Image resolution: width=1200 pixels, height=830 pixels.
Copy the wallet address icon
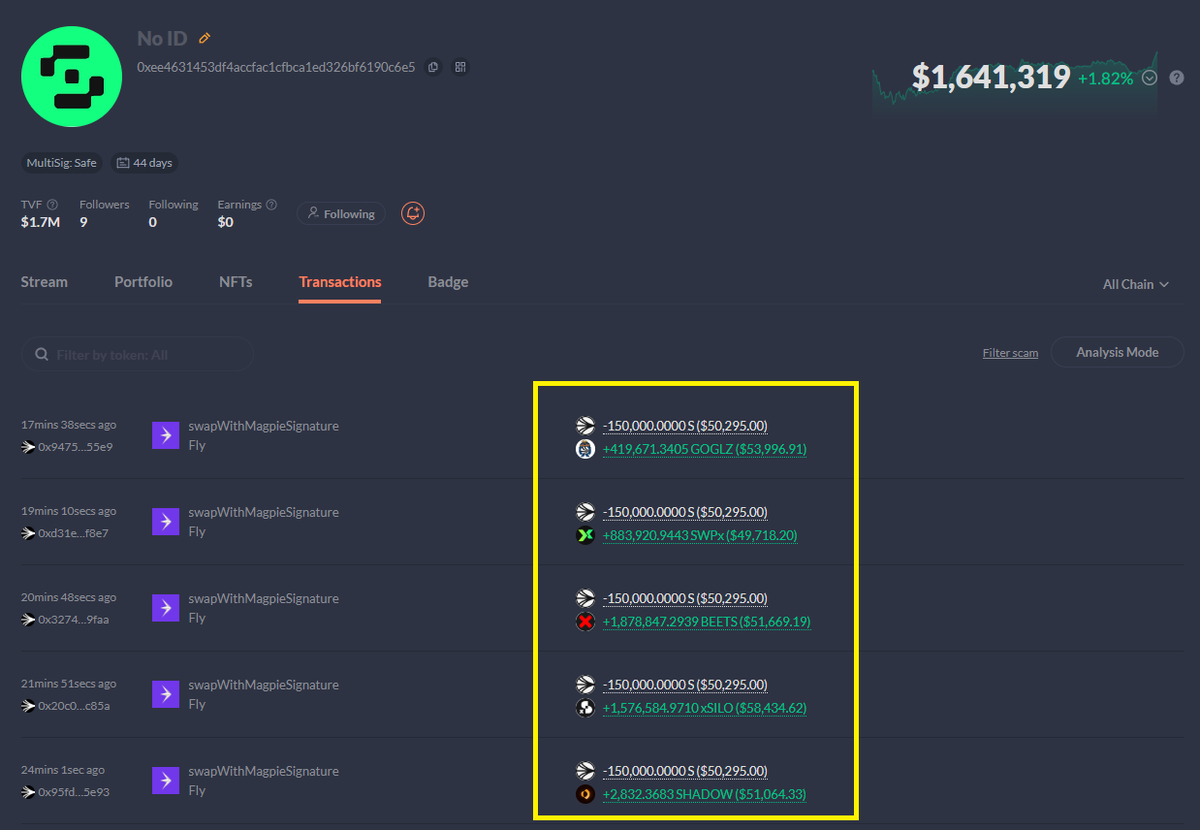[x=433, y=67]
